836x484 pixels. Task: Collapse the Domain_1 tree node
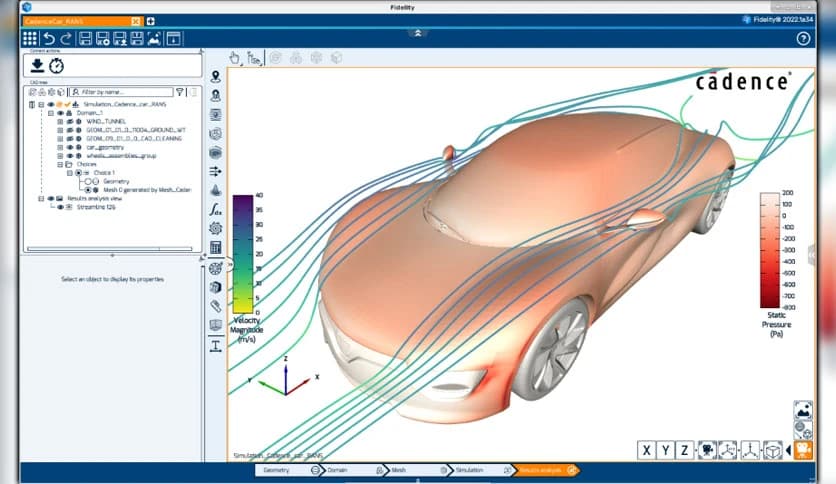tap(50, 113)
